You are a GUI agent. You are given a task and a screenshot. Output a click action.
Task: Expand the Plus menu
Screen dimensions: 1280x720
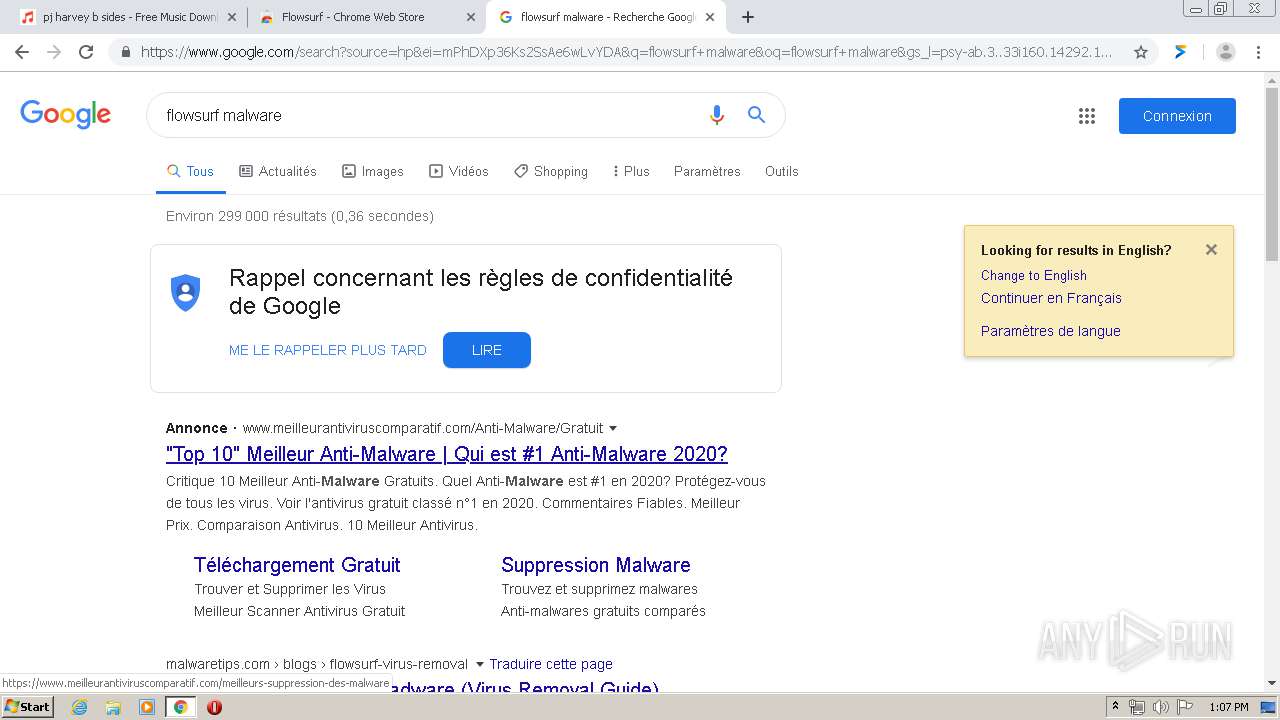tap(631, 171)
